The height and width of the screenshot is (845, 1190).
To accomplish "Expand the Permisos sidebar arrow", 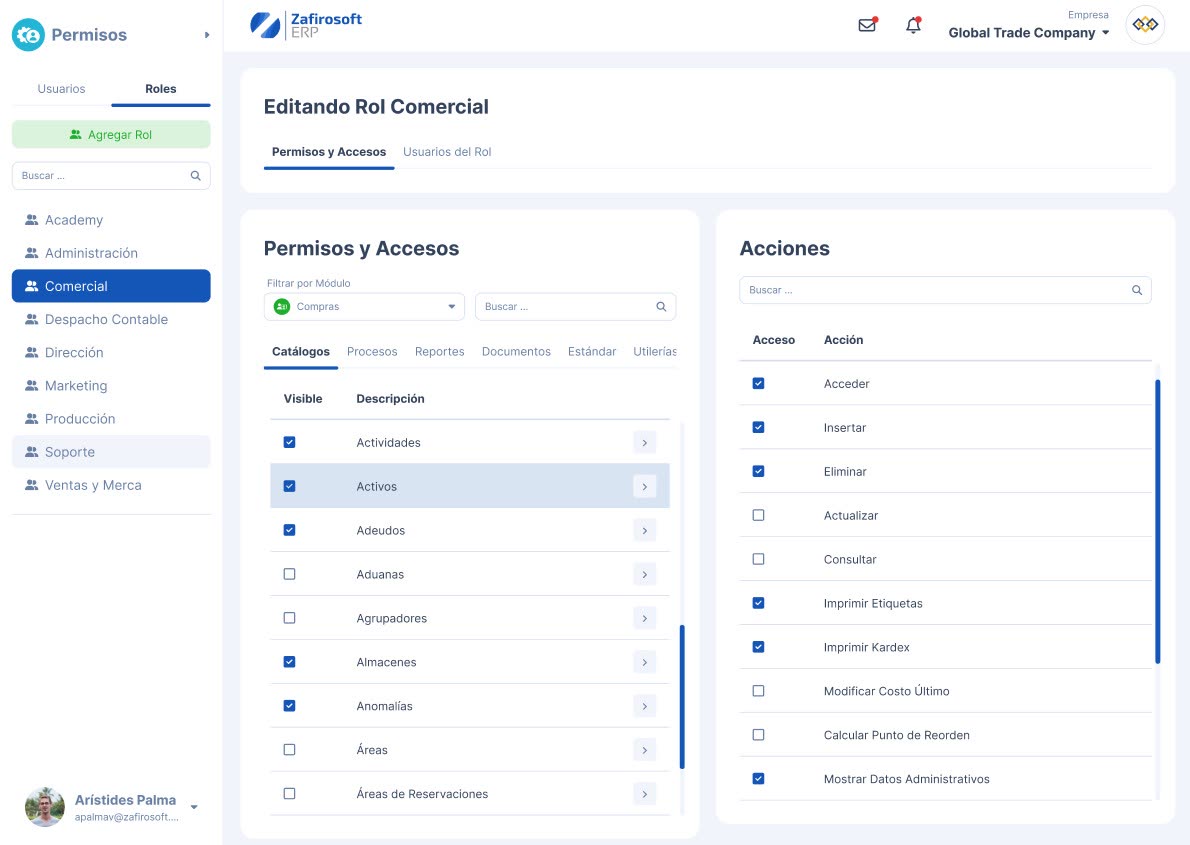I will [206, 35].
